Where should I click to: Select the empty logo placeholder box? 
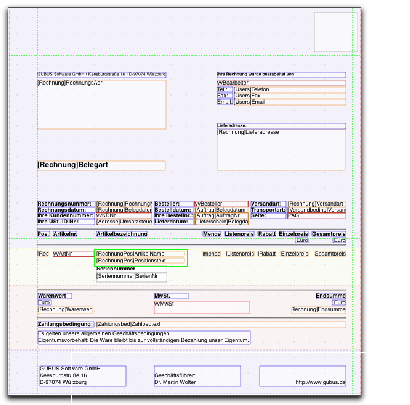pyautogui.click(x=336, y=32)
